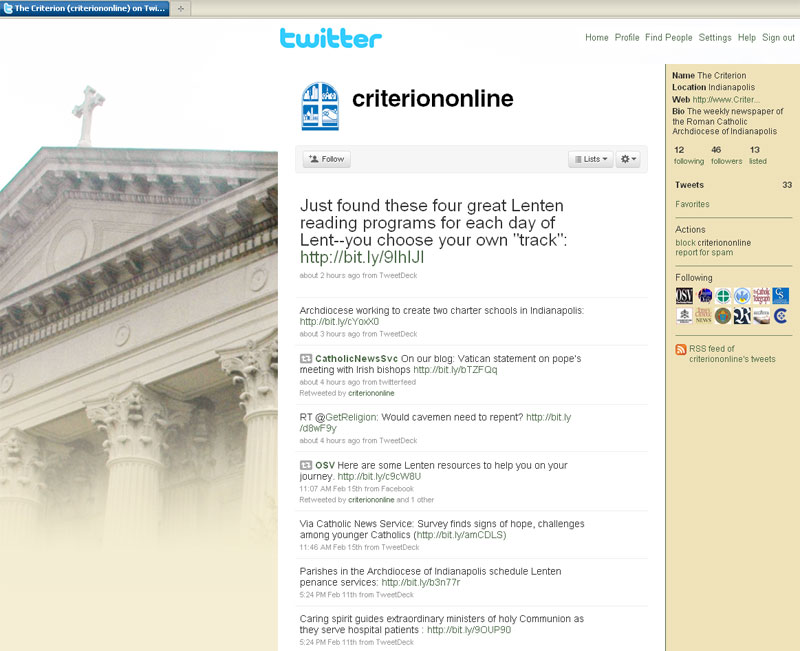The image size is (800, 651).
Task: Open the blue C-shaped logo avatar in Following
Action: [x=781, y=316]
